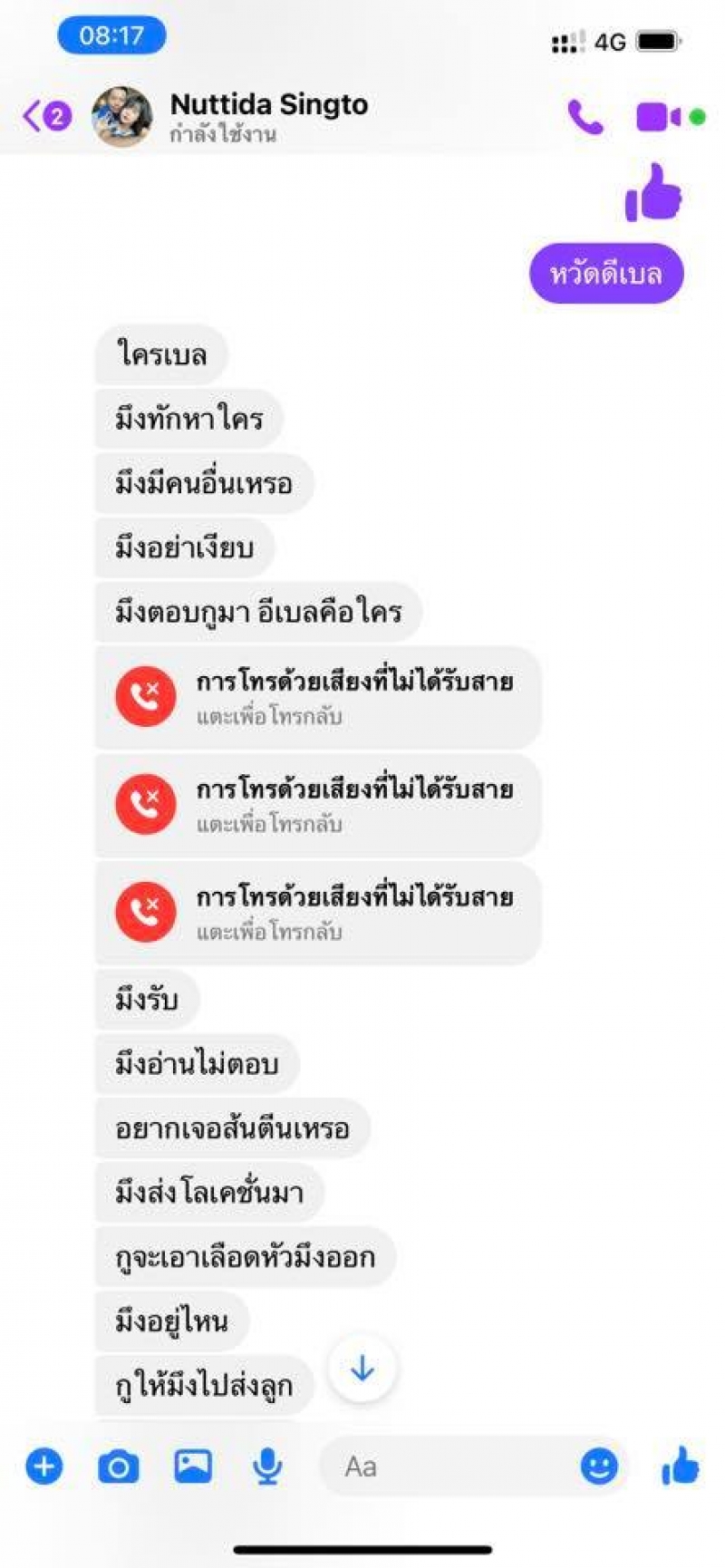The image size is (725, 1568).
Task: Go back using the header arrow
Action: (x=45, y=116)
